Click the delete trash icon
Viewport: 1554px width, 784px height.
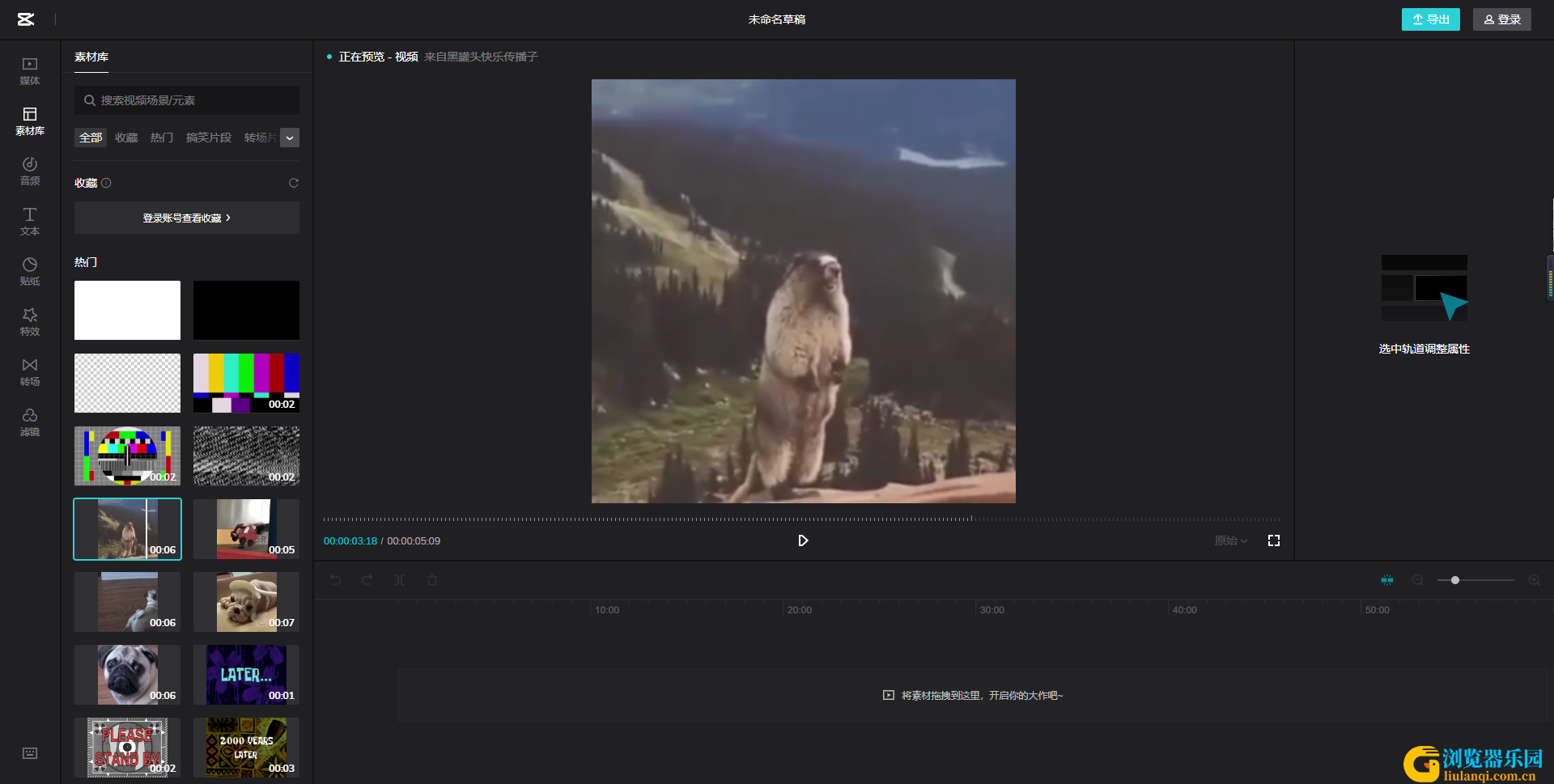[x=432, y=580]
